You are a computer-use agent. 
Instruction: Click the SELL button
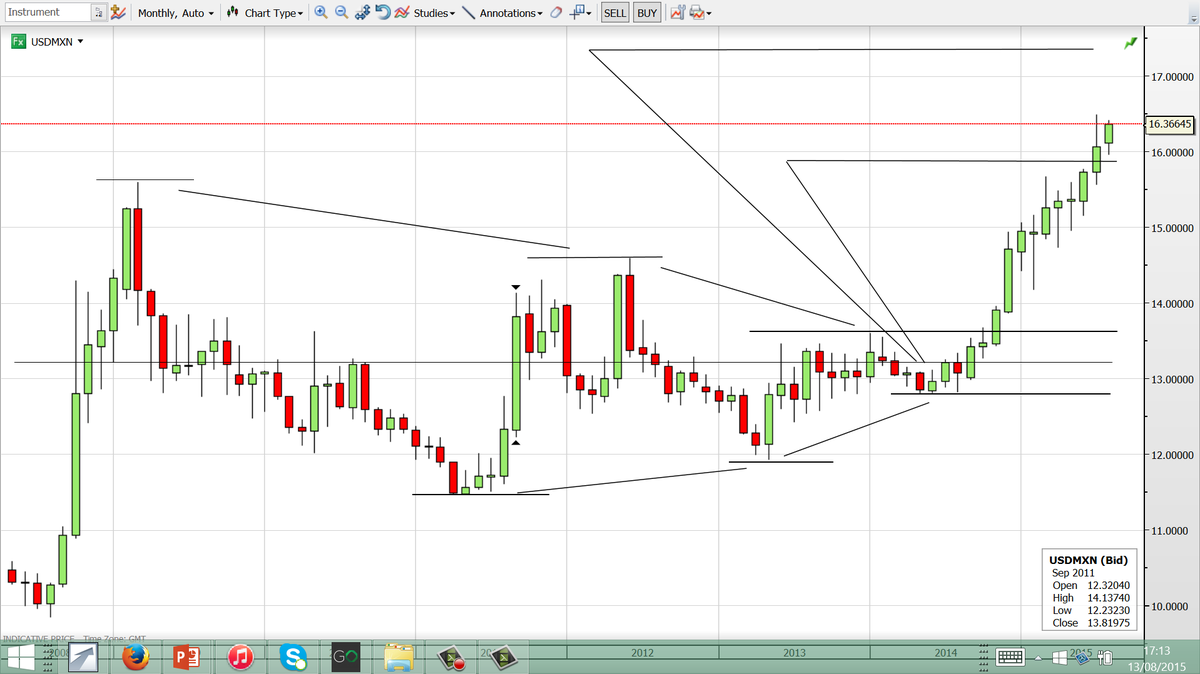(x=615, y=13)
